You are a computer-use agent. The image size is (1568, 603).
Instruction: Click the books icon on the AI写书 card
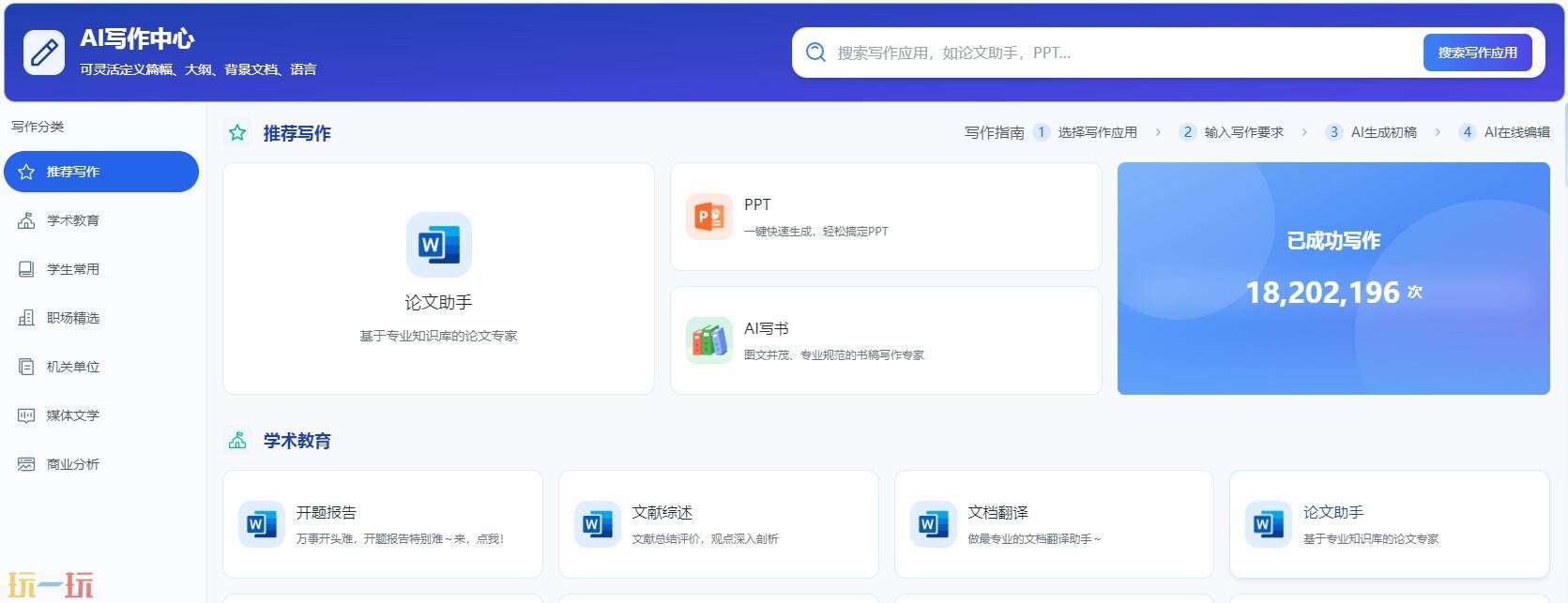click(709, 340)
